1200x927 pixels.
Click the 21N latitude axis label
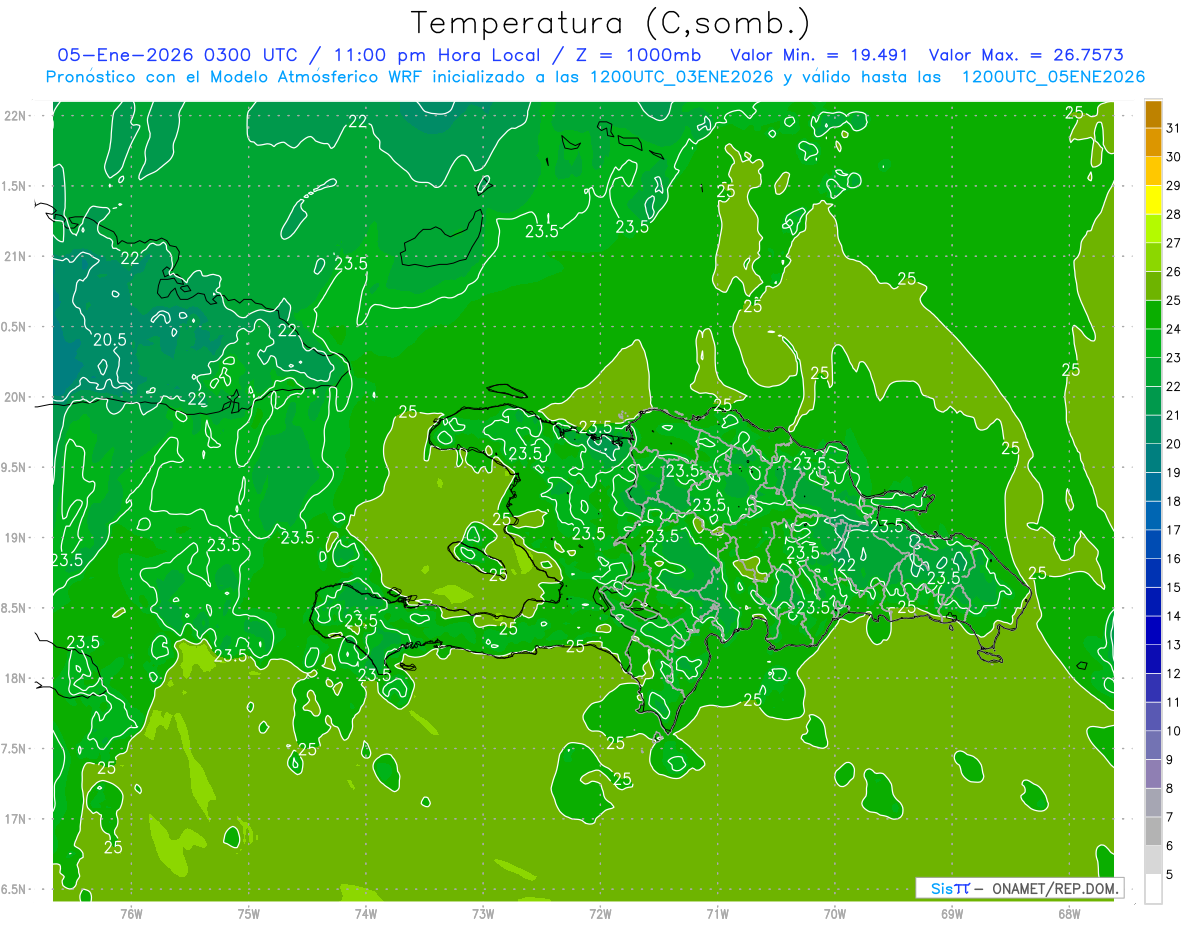[x=16, y=256]
